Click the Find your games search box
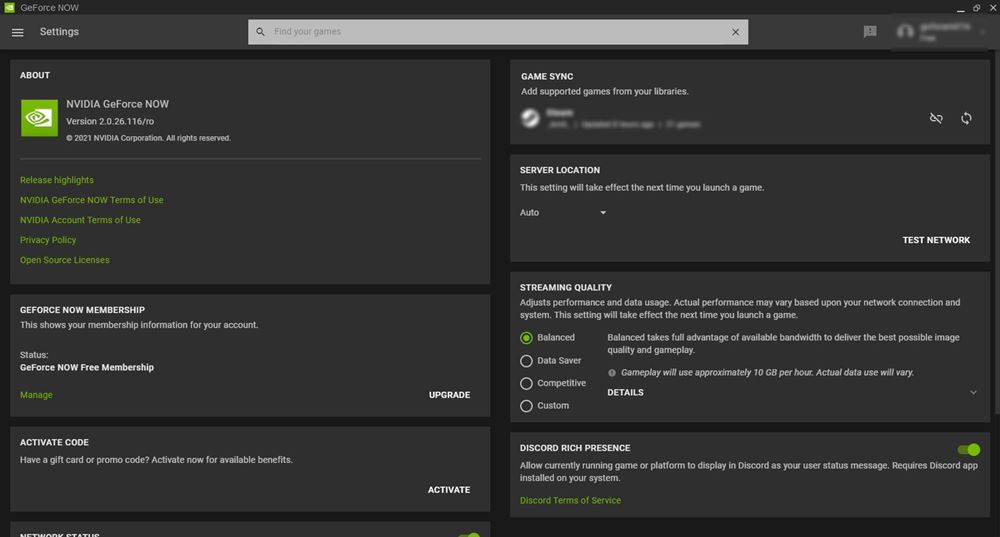Image resolution: width=1000 pixels, height=537 pixels. [497, 32]
